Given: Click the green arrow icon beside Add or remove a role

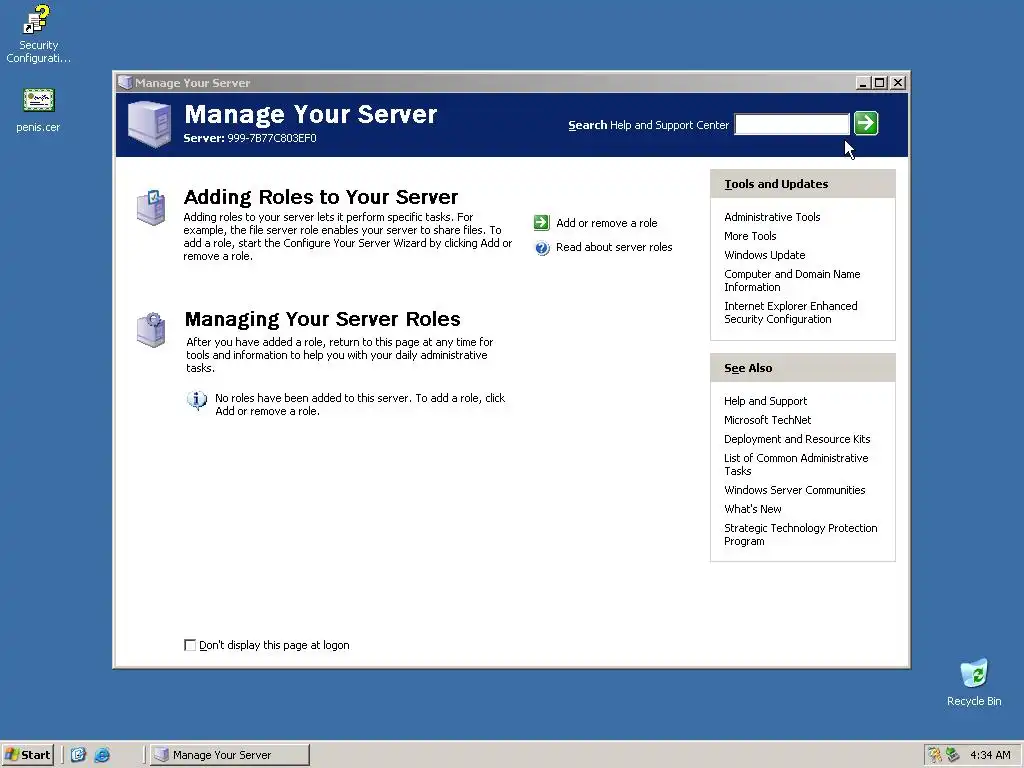Looking at the screenshot, I should coord(541,223).
